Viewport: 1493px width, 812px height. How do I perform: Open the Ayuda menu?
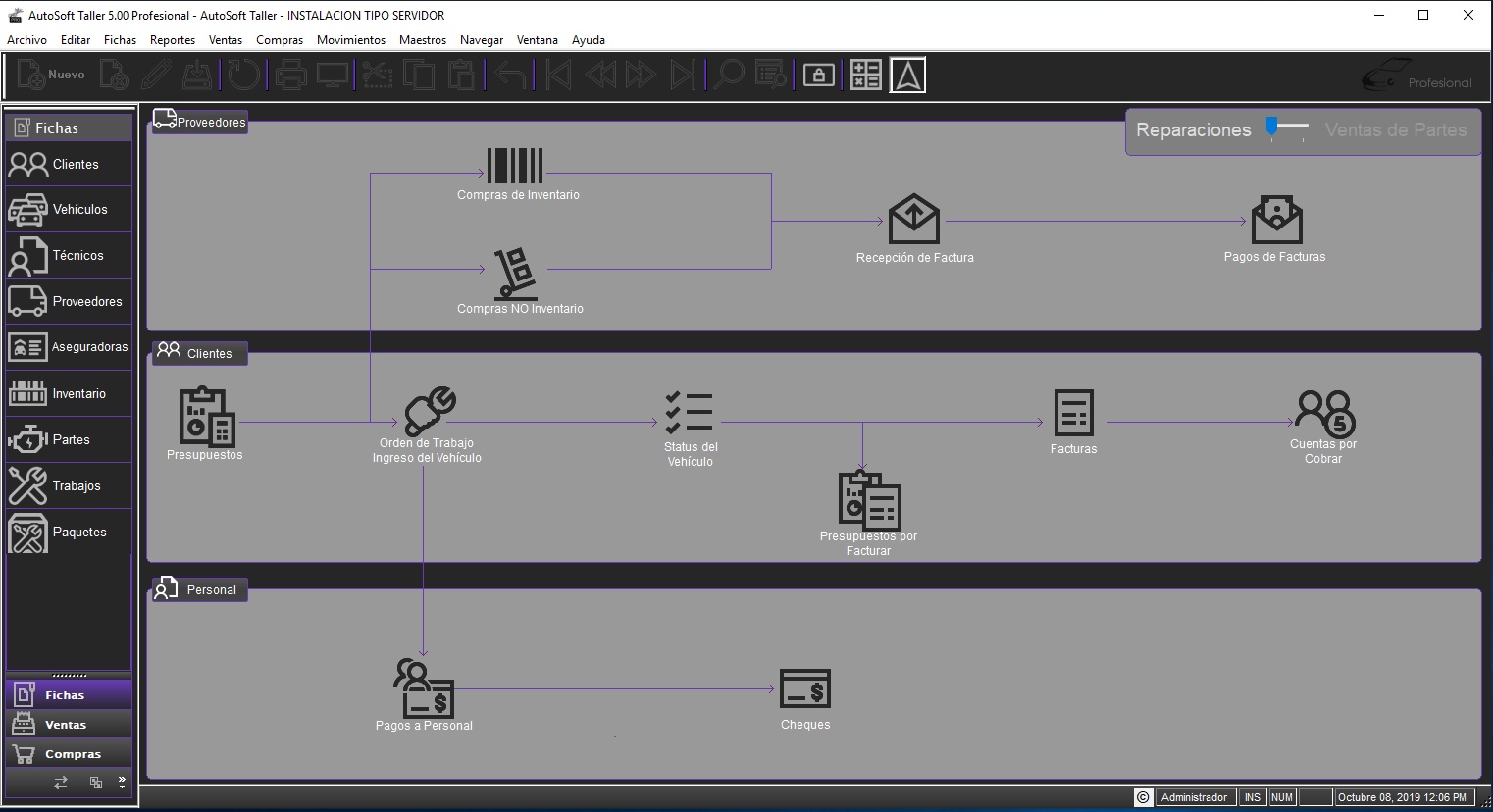pyautogui.click(x=589, y=40)
